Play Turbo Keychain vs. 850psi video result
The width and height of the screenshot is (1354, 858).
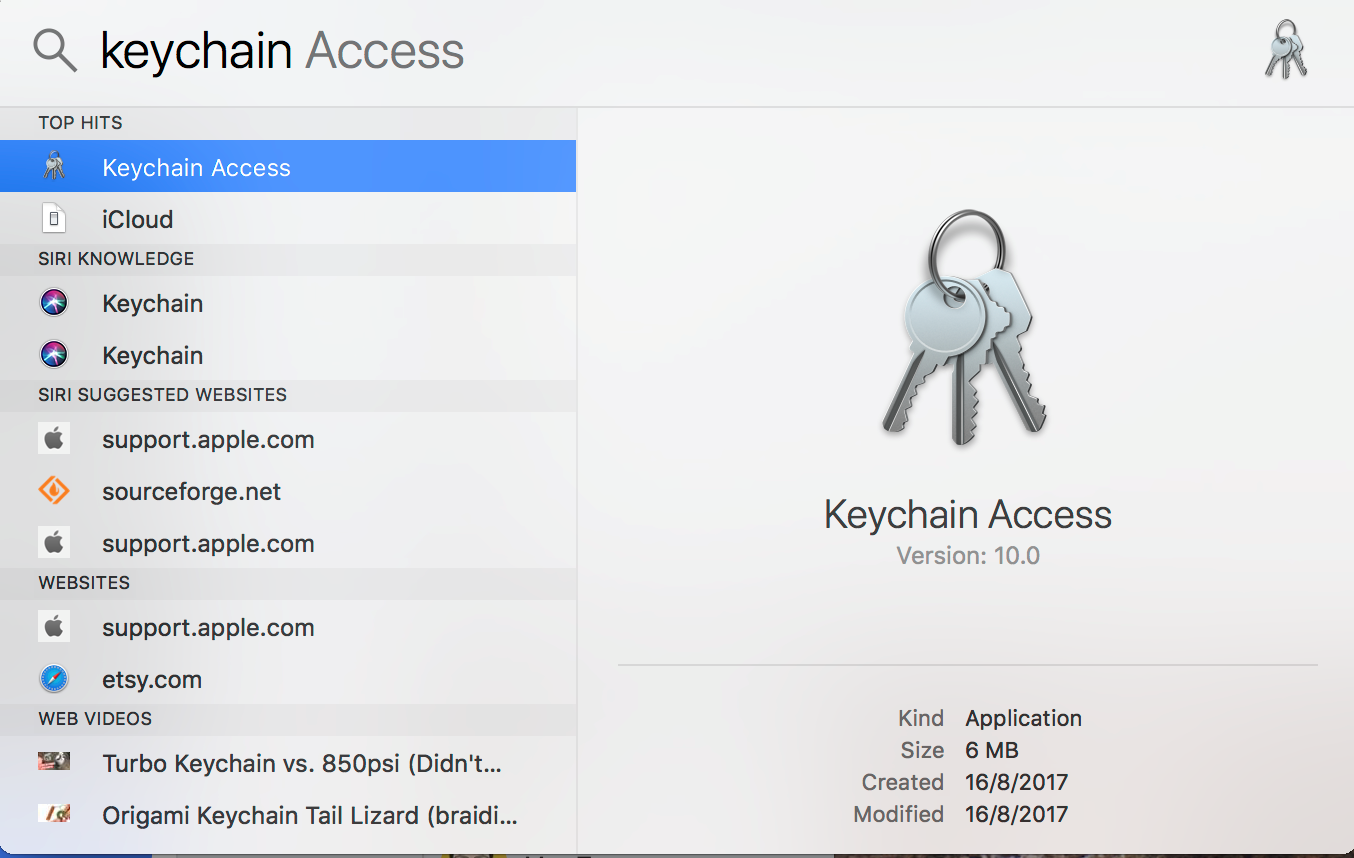pyautogui.click(x=302, y=764)
